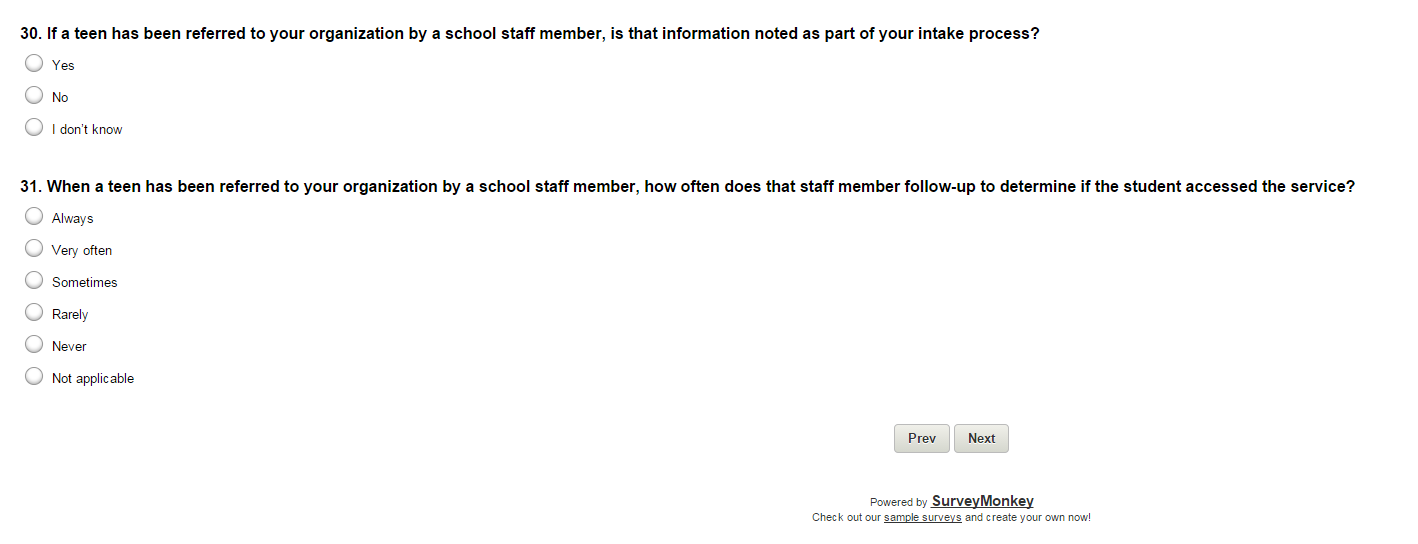Go back with the Prev button
This screenshot has height=544, width=1418.
pos(921,438)
